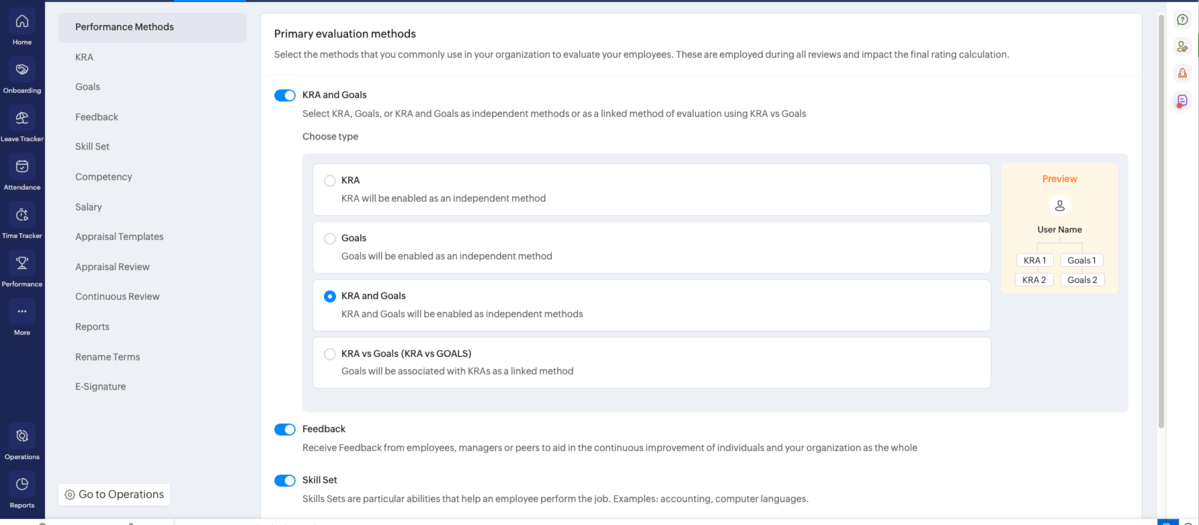Image resolution: width=1199 pixels, height=525 pixels.
Task: Click the vertical page scrollbar
Action: [x=1160, y=220]
